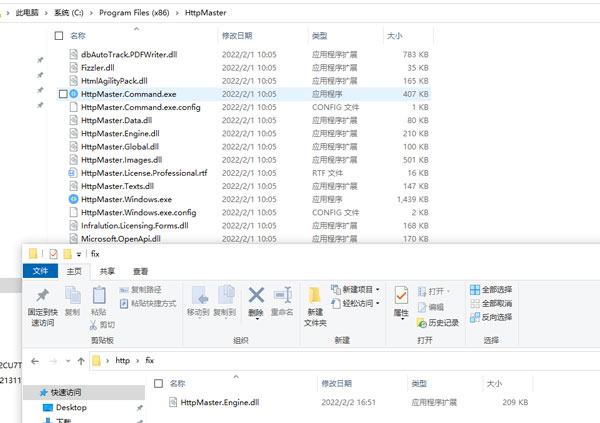Click the Edit icon in the Open group
Viewport: 600px width, 423px height.
[x=422, y=307]
